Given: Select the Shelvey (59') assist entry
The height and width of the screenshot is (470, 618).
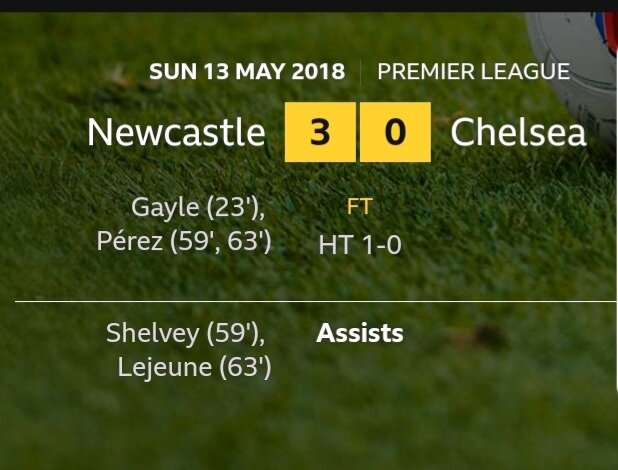Looking at the screenshot, I should [186, 334].
